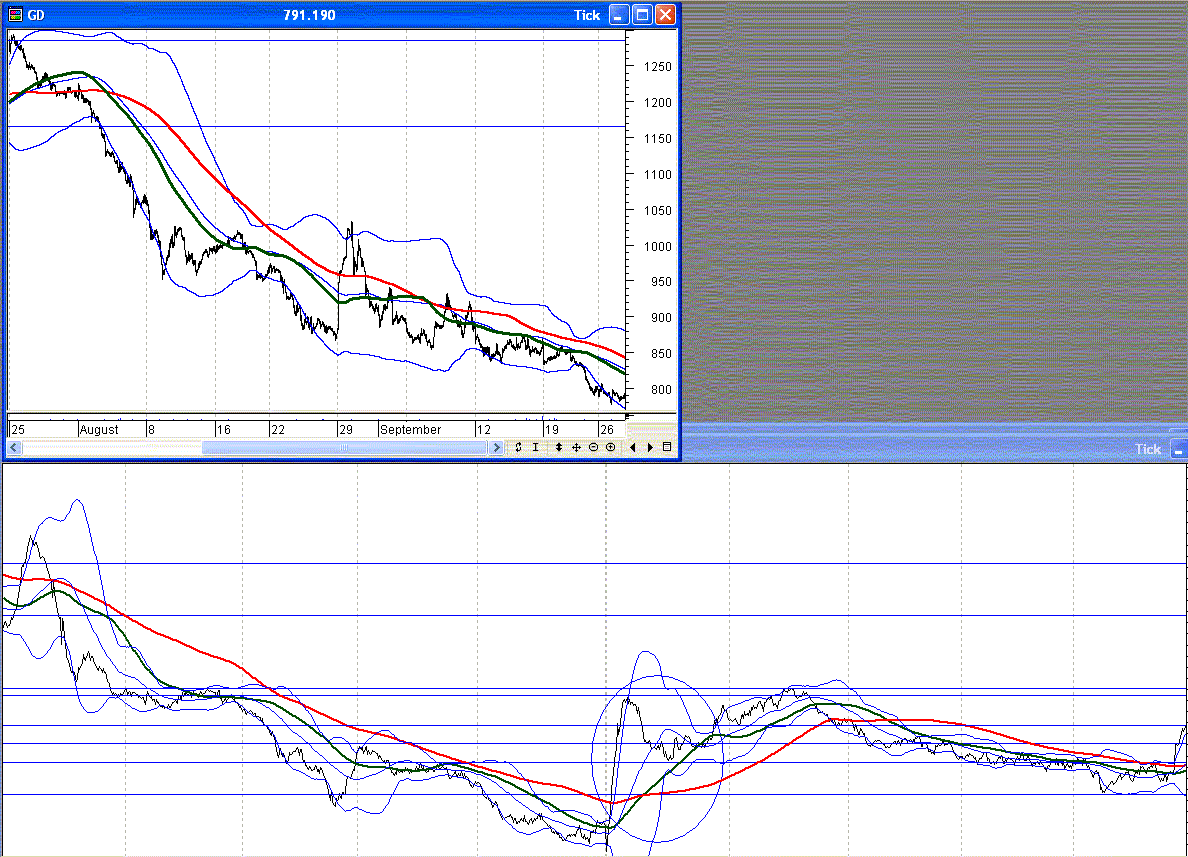Image resolution: width=1188 pixels, height=857 pixels.
Task: Zoom in with the circled plus icon
Action: (x=611, y=447)
